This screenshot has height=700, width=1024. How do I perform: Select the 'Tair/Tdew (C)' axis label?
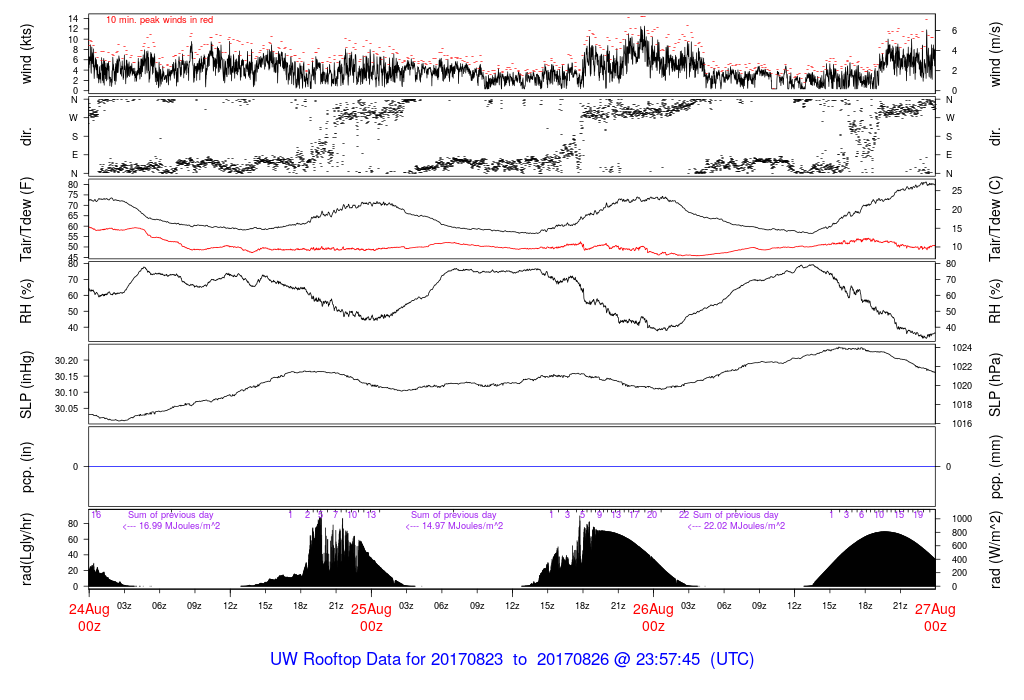click(995, 219)
